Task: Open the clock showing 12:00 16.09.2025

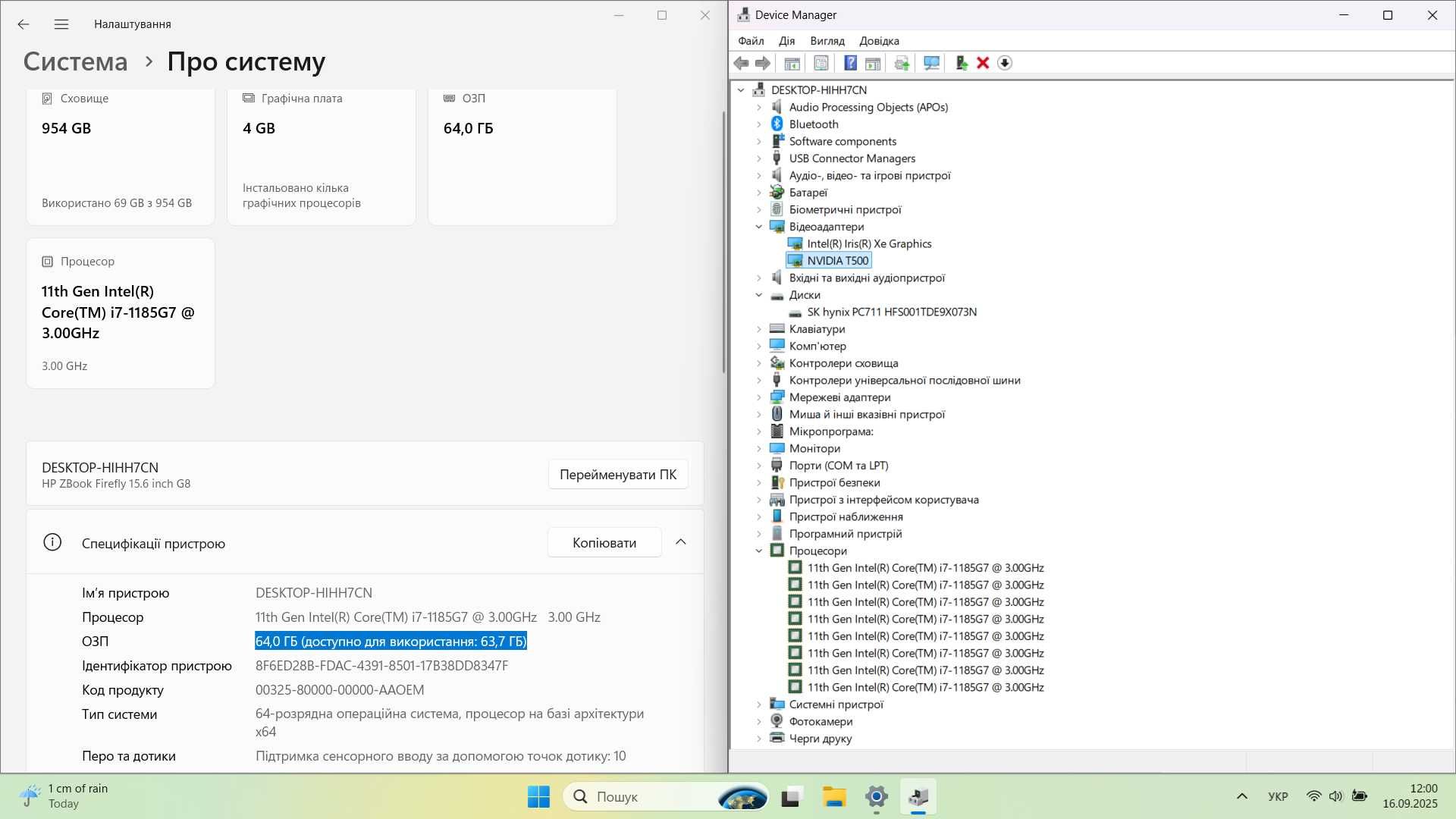Action: (x=1410, y=796)
